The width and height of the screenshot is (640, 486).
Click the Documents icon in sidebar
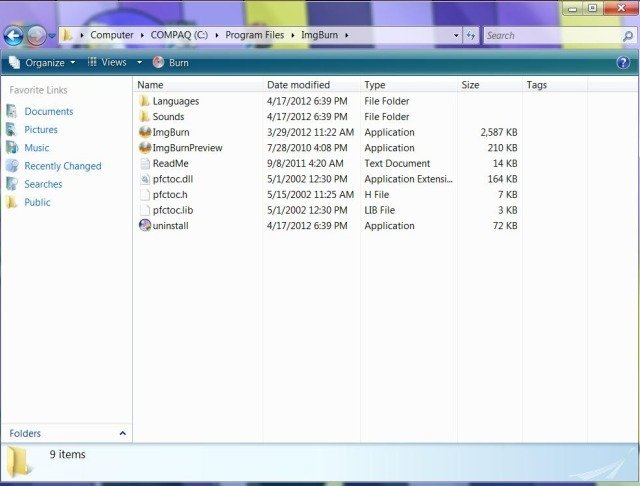(x=12, y=111)
